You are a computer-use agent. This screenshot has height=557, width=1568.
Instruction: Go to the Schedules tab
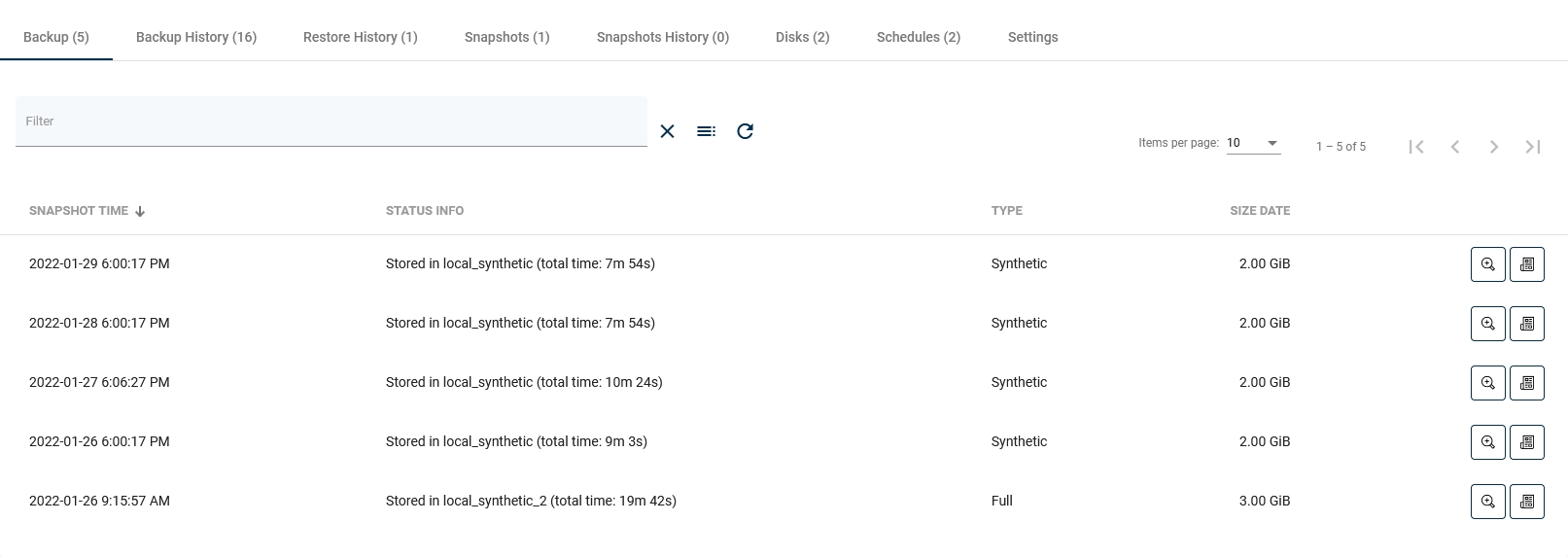[918, 37]
